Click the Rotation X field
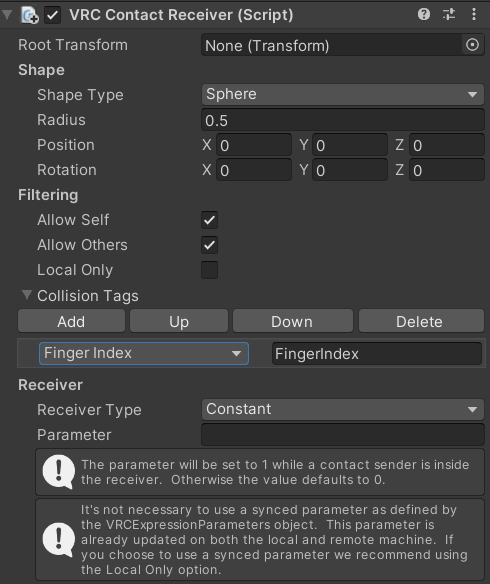Viewport: 490px width, 584px height. point(254,170)
